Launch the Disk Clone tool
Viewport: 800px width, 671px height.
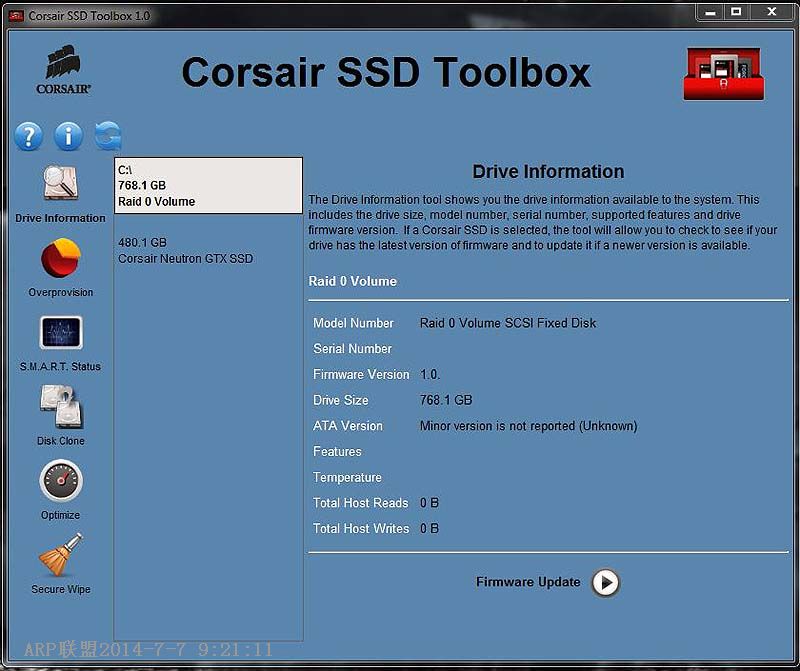[60, 413]
